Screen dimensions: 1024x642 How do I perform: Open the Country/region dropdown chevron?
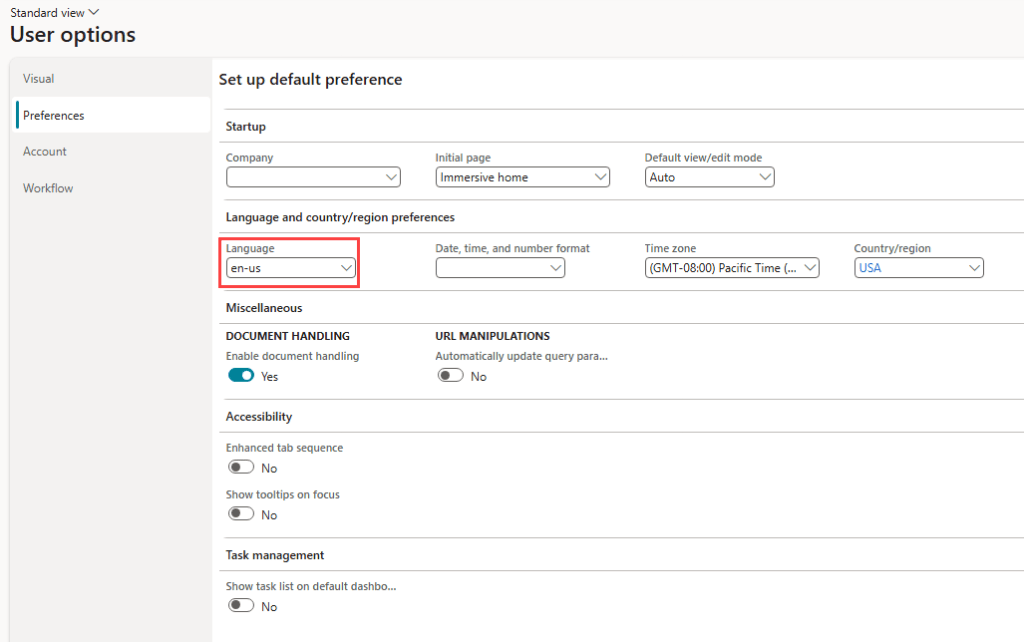point(974,268)
